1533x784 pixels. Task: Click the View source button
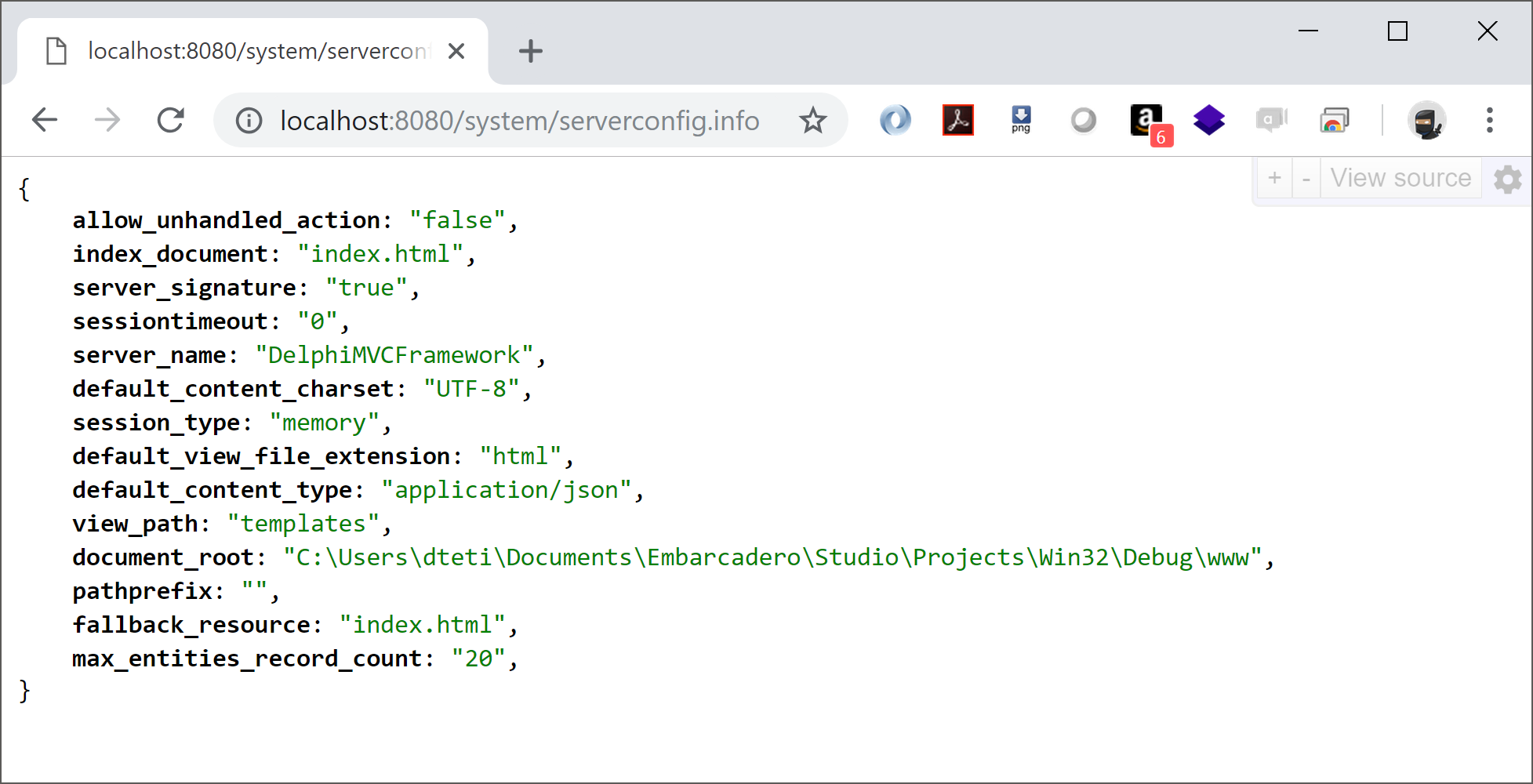1400,179
